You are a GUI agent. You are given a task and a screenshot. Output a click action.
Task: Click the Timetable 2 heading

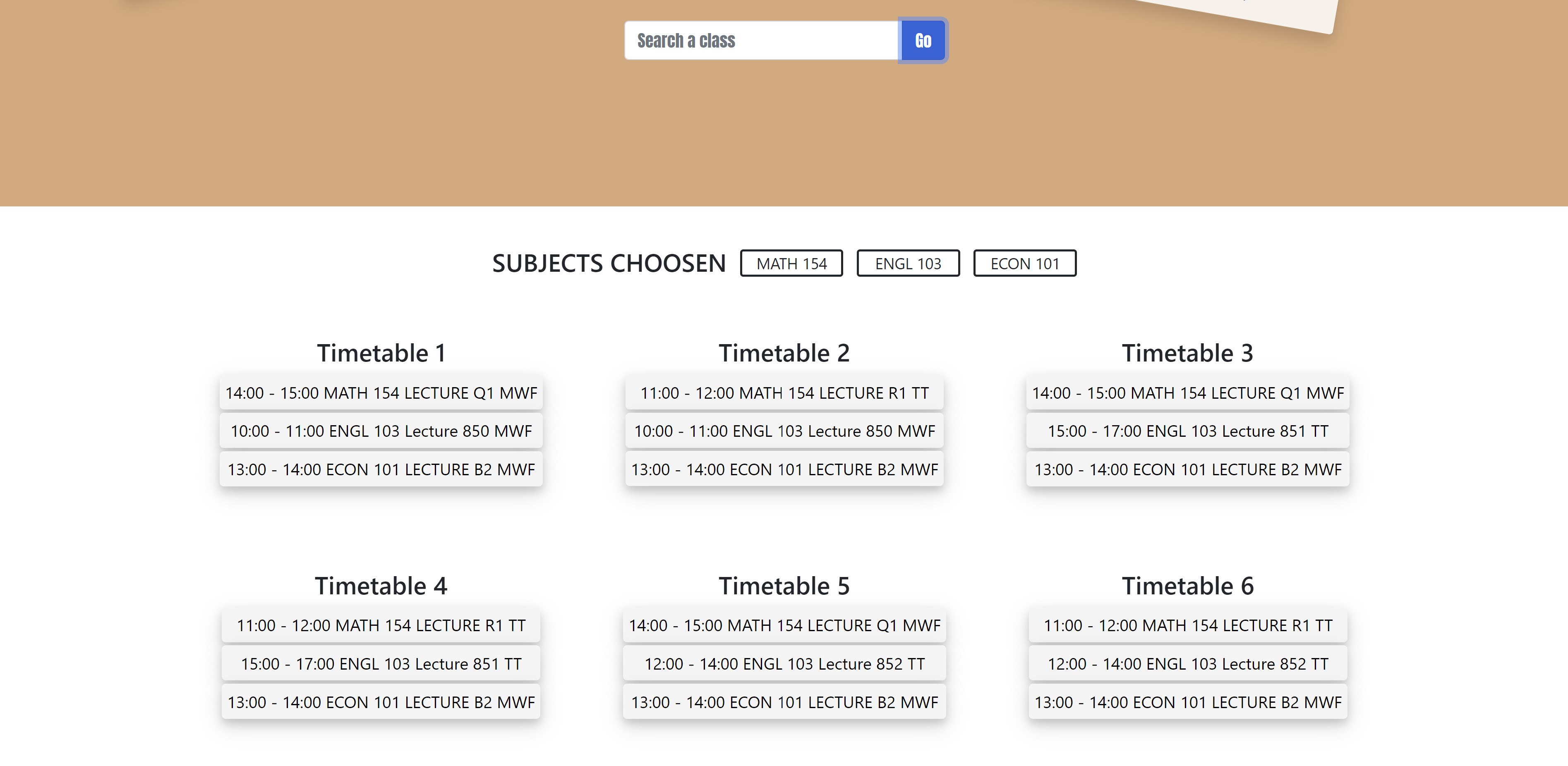pyautogui.click(x=784, y=354)
